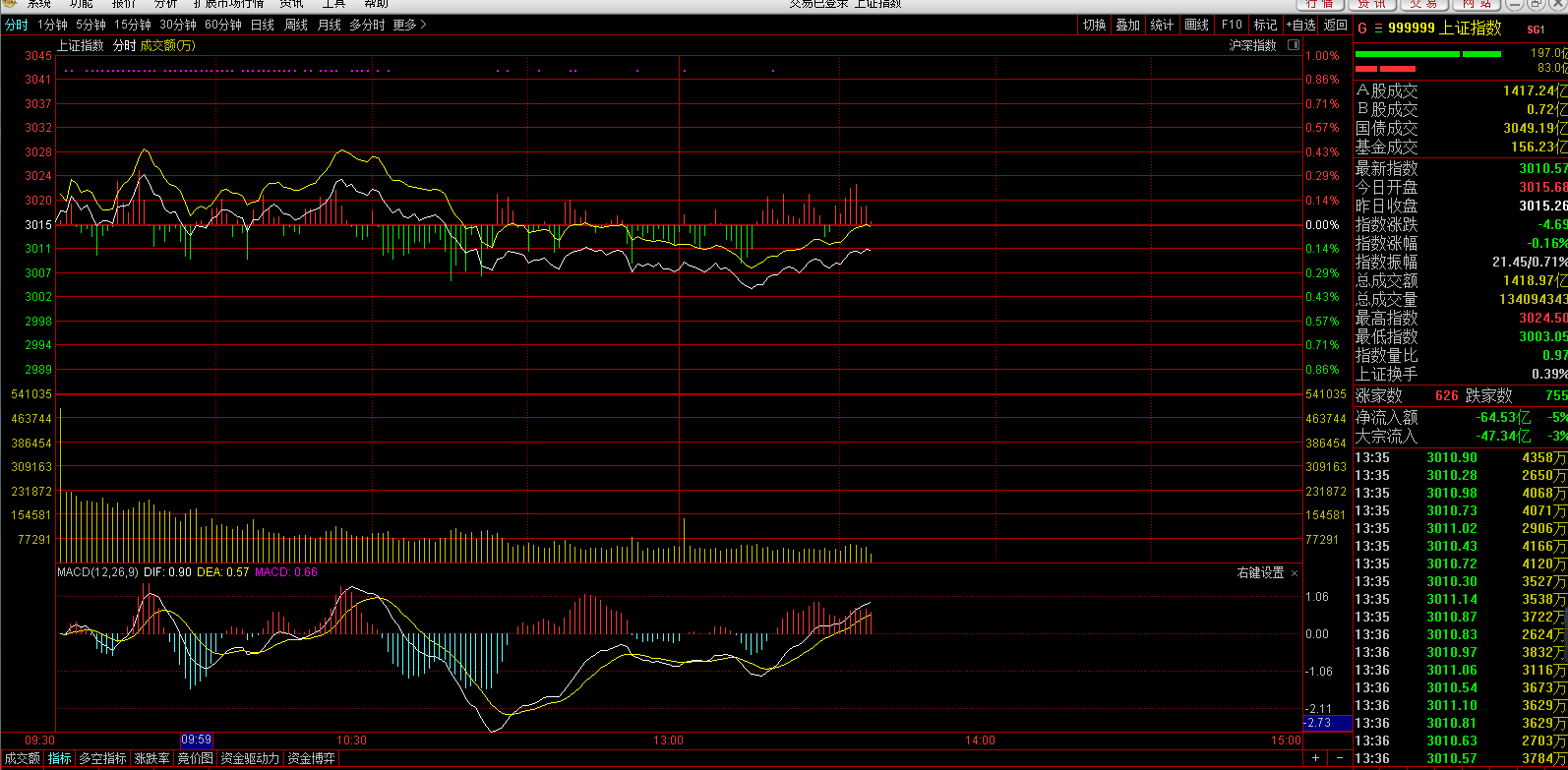Select the 多空指标 bottom tab

pos(102,758)
